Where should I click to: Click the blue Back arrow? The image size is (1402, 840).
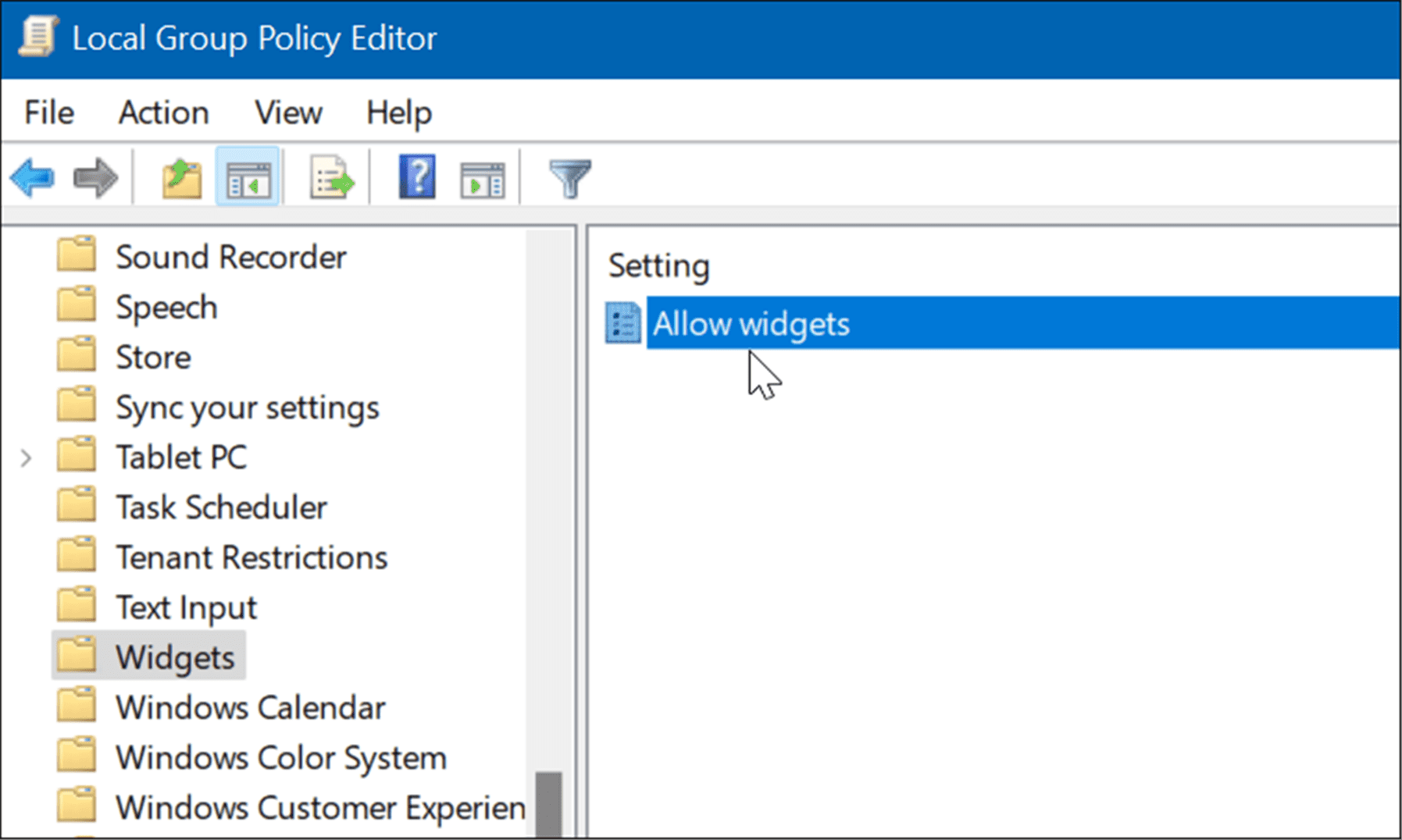(33, 178)
